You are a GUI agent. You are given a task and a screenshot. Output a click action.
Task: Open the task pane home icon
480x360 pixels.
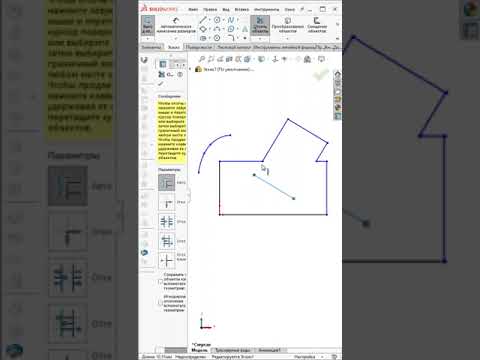tap(338, 74)
